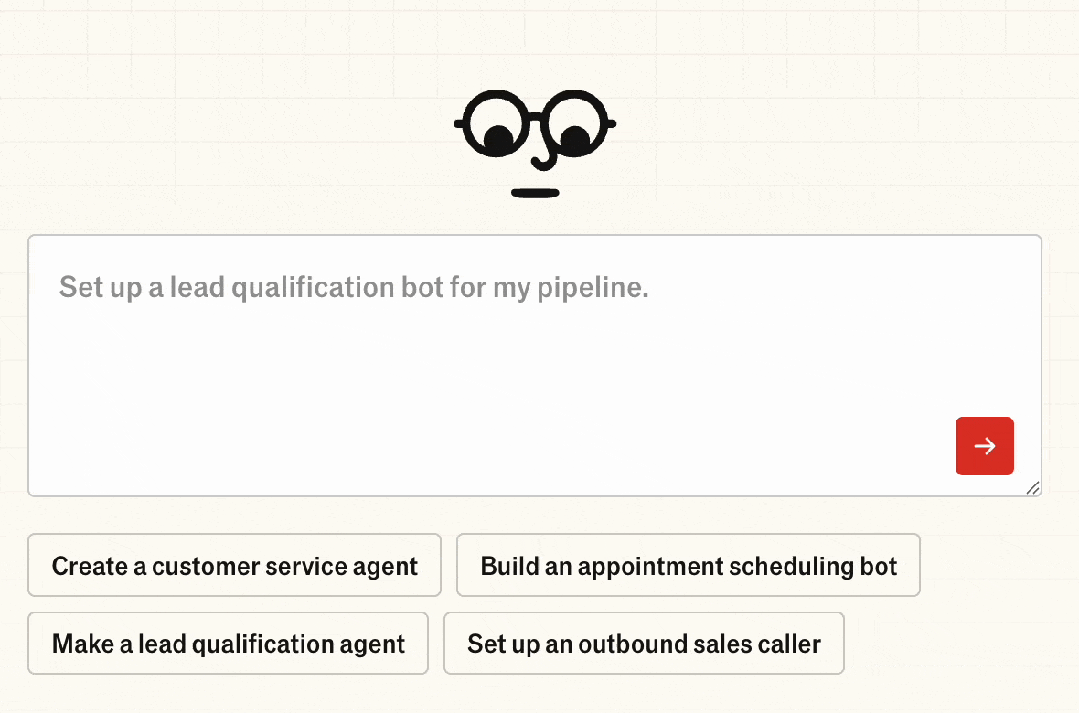Click the bridge of the mascot's glasses
Image resolution: width=1079 pixels, height=713 pixels.
click(535, 118)
